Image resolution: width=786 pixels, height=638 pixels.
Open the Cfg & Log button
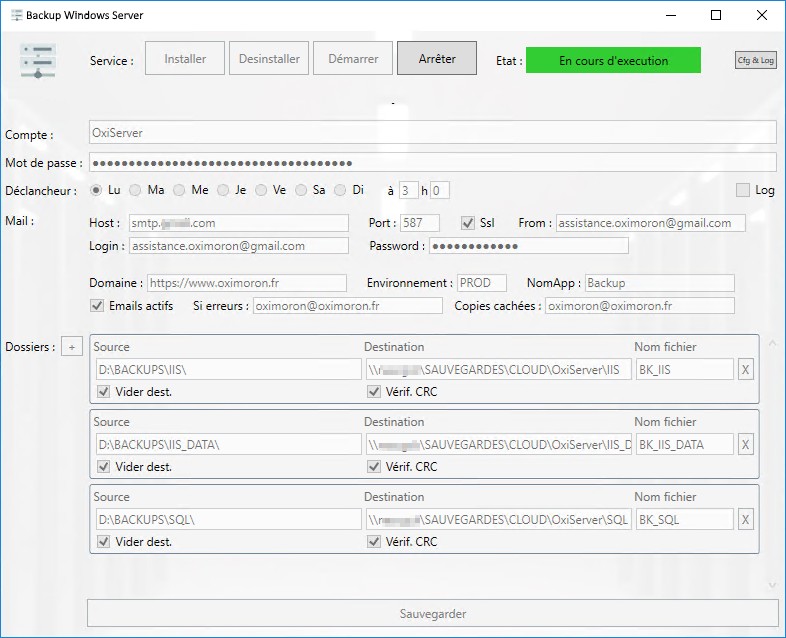755,60
